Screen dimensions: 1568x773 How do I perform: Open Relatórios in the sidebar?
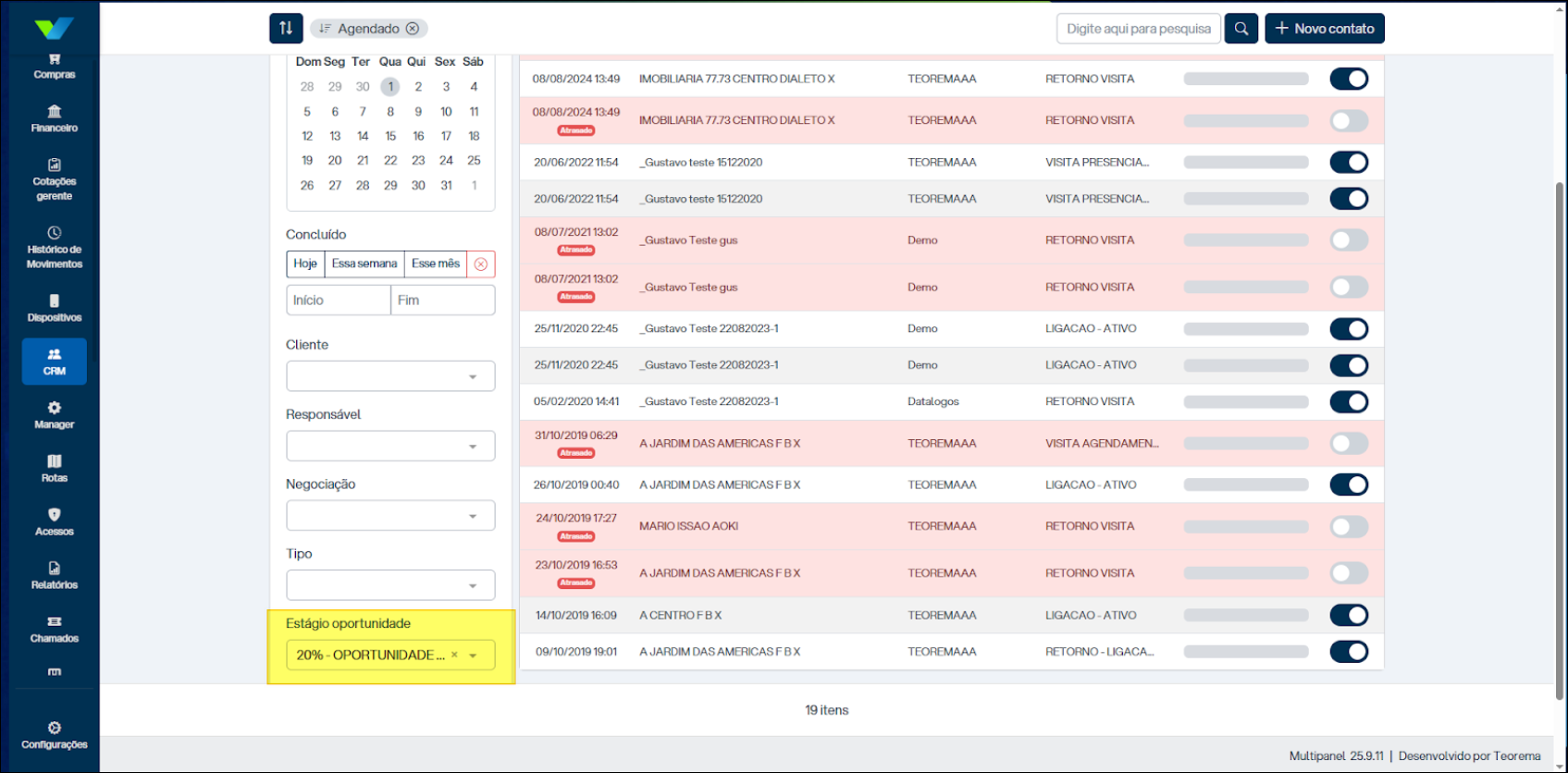(55, 575)
